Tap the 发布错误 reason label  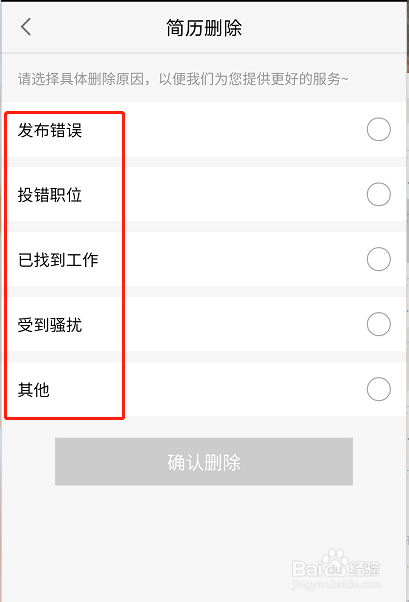click(x=50, y=130)
